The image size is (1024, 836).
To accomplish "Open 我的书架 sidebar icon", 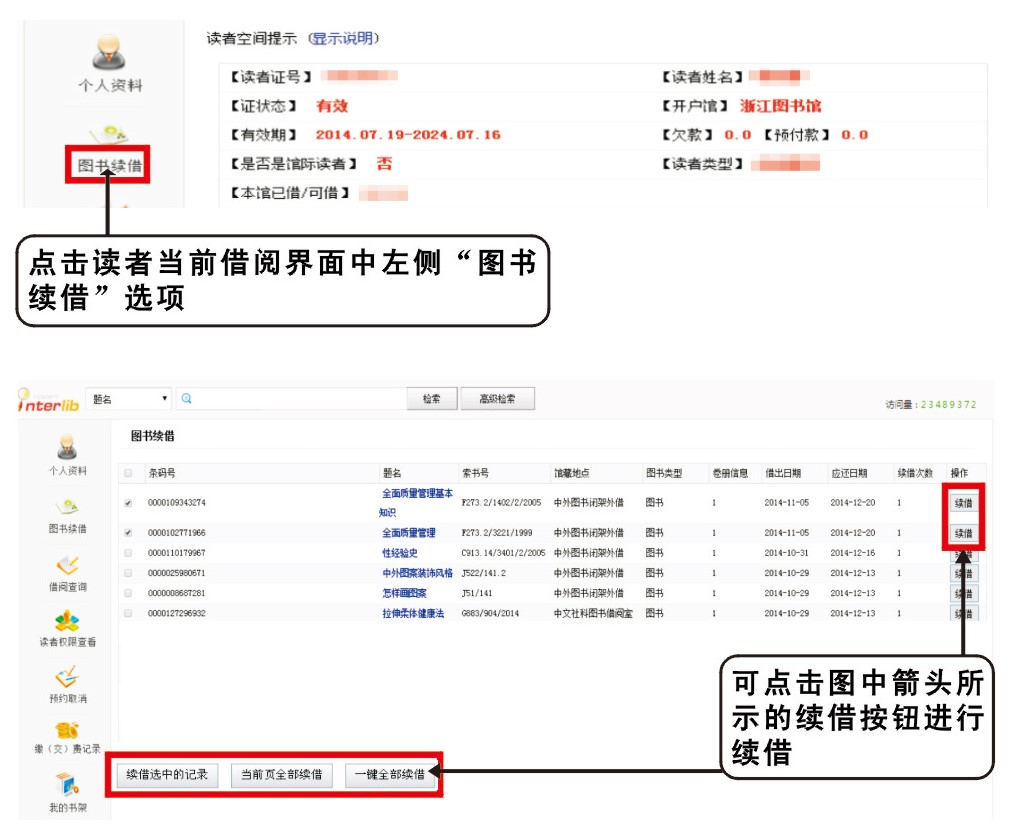I will tap(67, 785).
